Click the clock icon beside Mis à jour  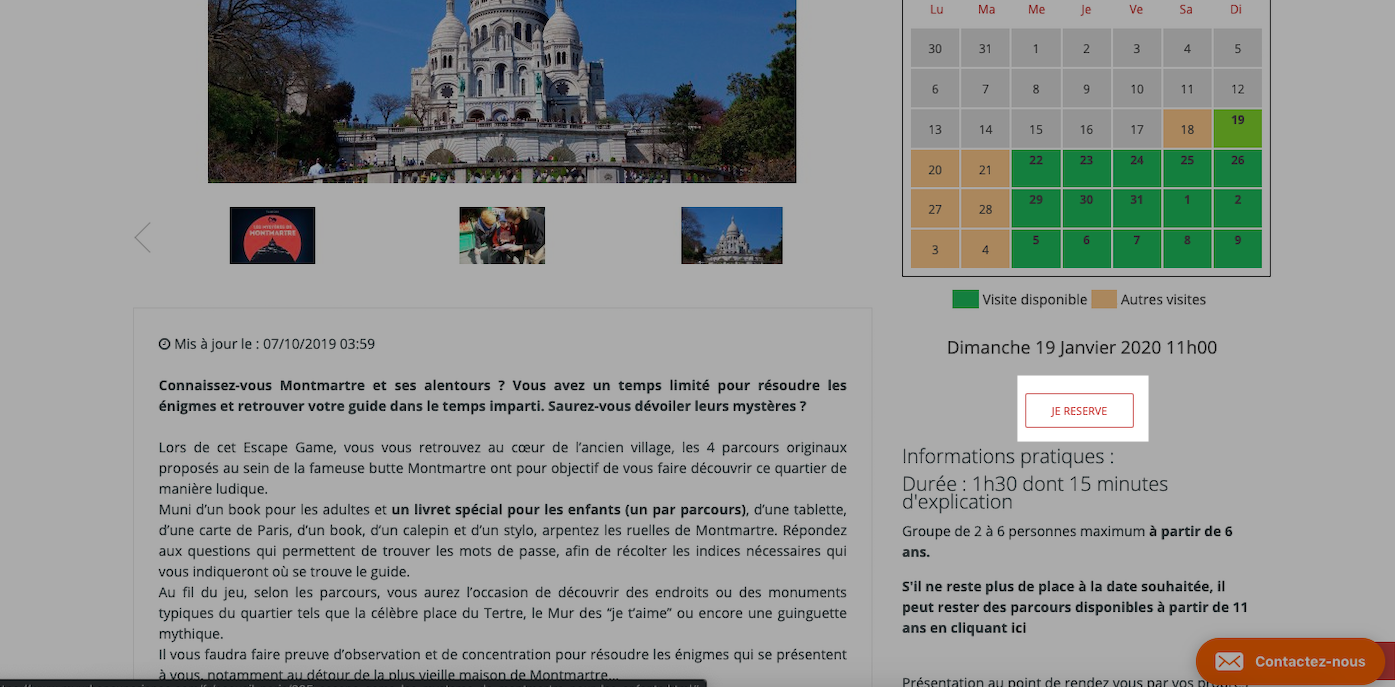point(164,344)
